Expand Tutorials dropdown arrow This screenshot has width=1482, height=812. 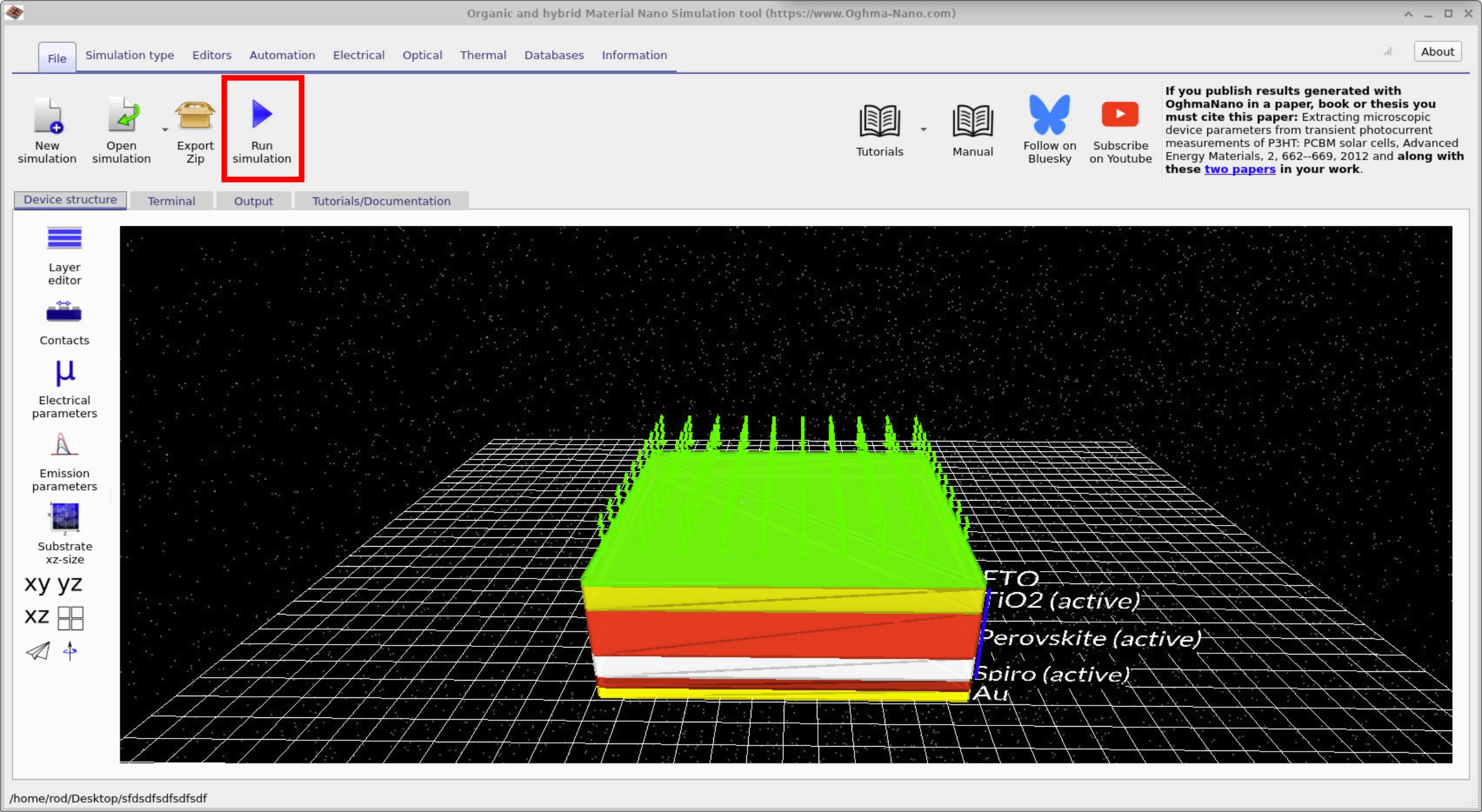[x=923, y=130]
